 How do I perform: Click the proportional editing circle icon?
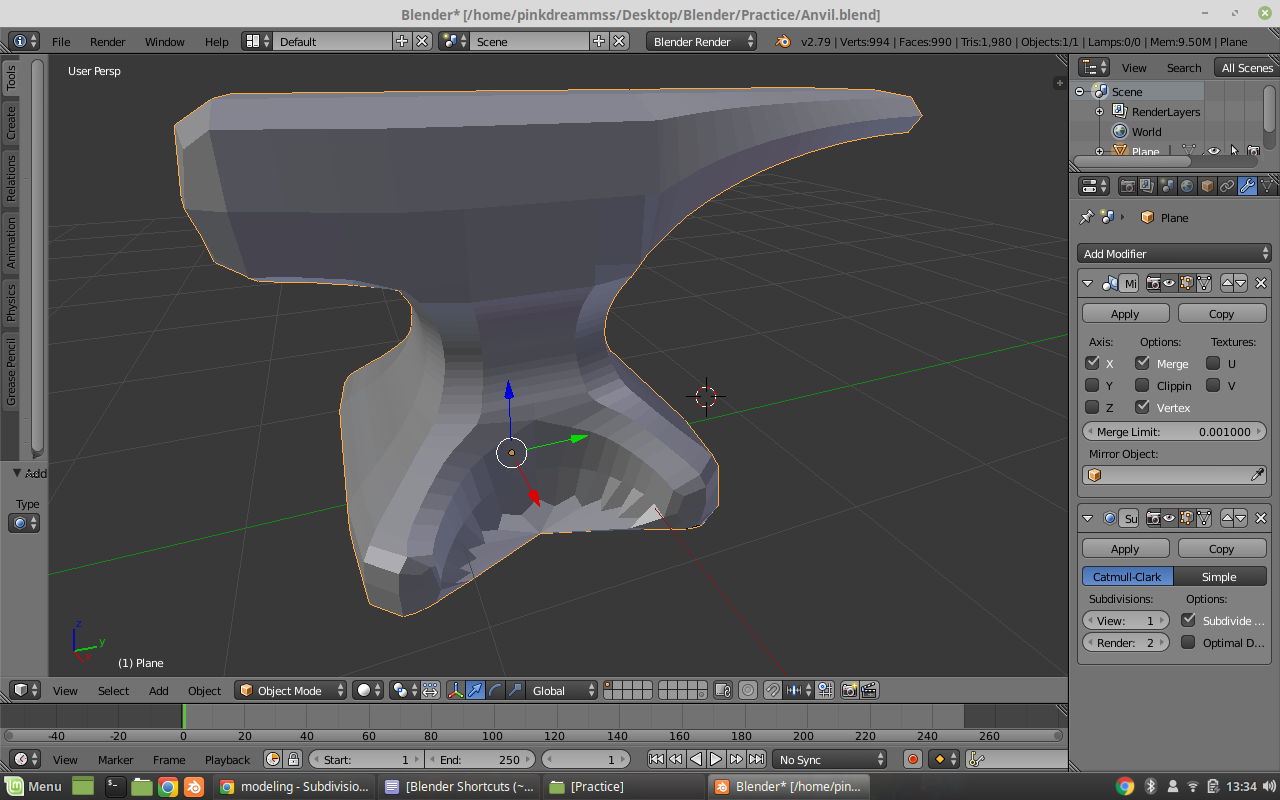747,690
